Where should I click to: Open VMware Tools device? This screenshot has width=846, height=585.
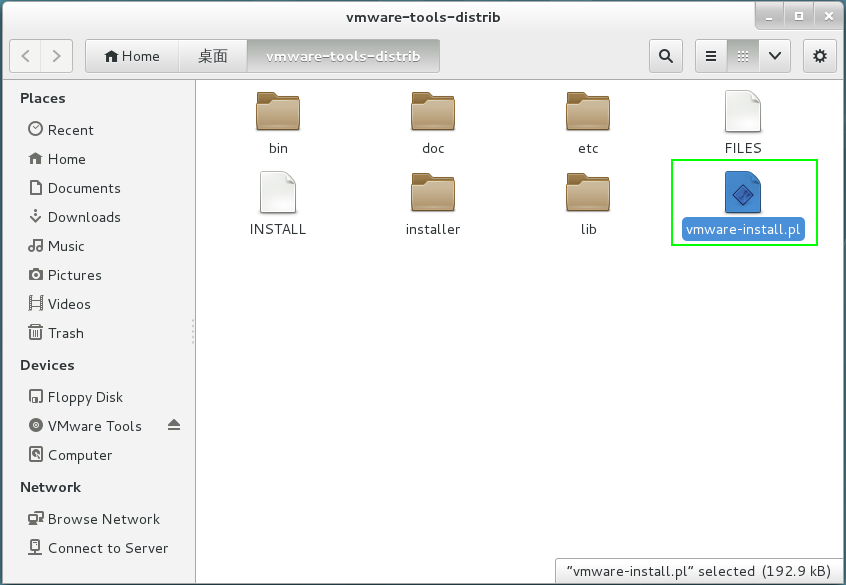(x=85, y=426)
